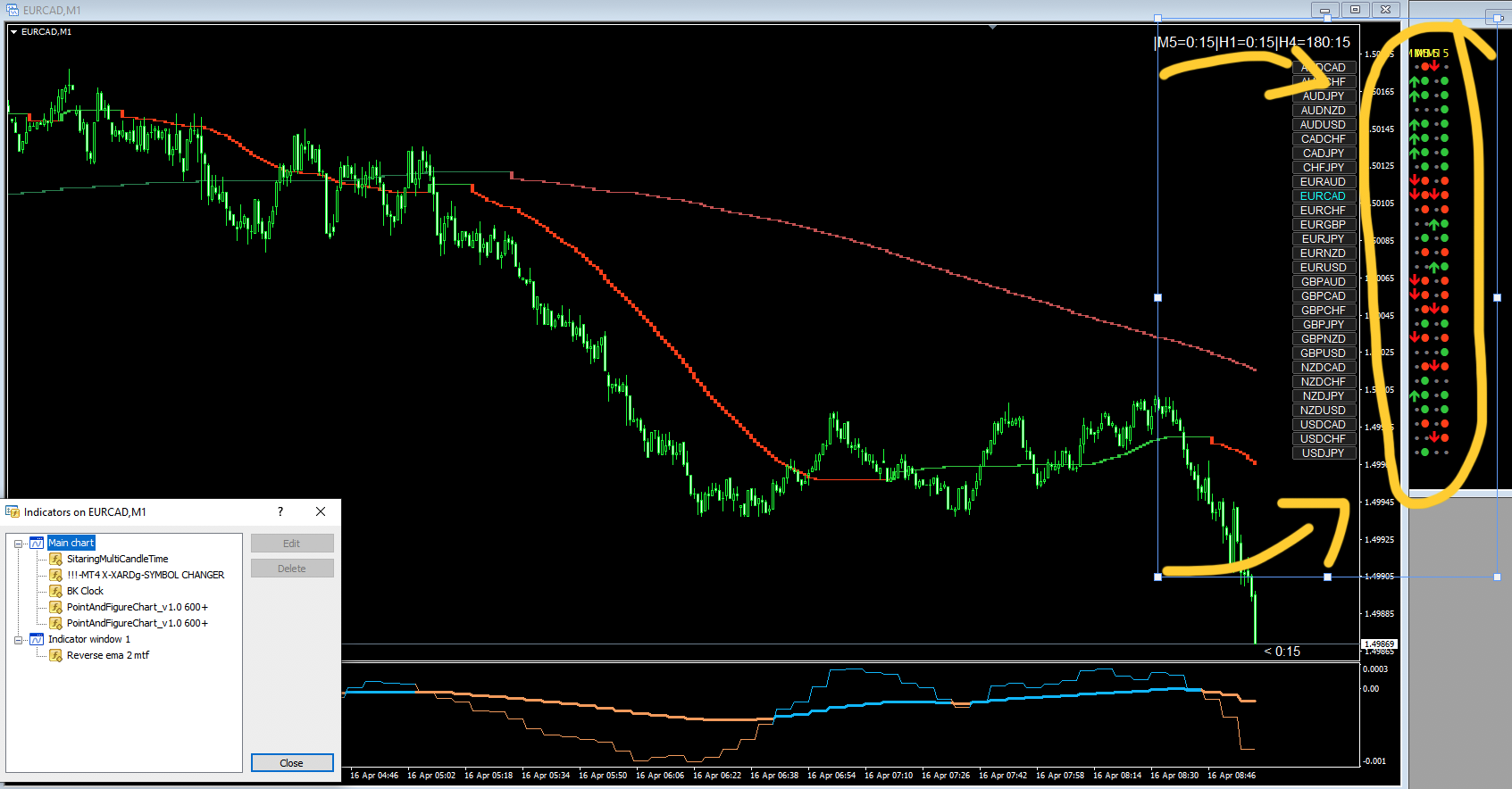Select Reverse ema 2 mtf indicator

click(107, 655)
